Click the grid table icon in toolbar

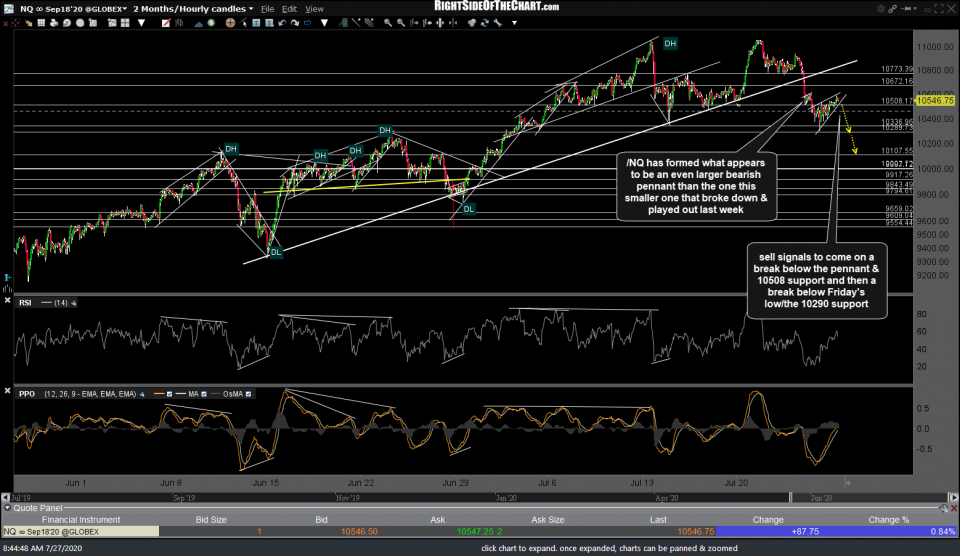click(x=41, y=23)
